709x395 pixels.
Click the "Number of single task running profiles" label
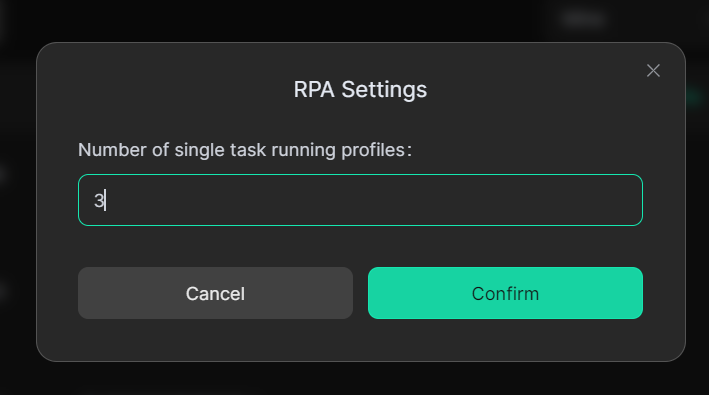(245, 150)
